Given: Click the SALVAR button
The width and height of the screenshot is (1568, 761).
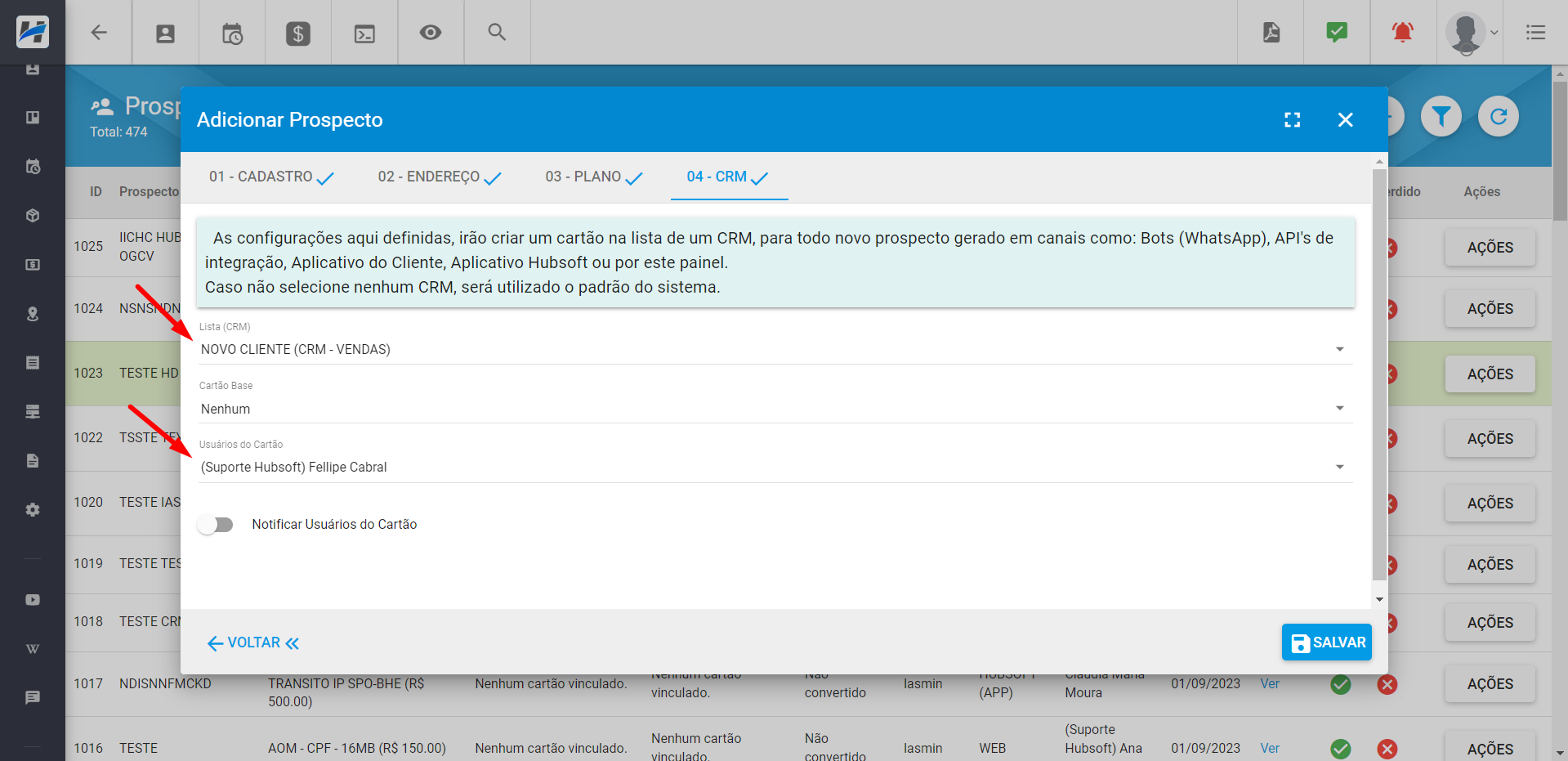Looking at the screenshot, I should pos(1327,642).
